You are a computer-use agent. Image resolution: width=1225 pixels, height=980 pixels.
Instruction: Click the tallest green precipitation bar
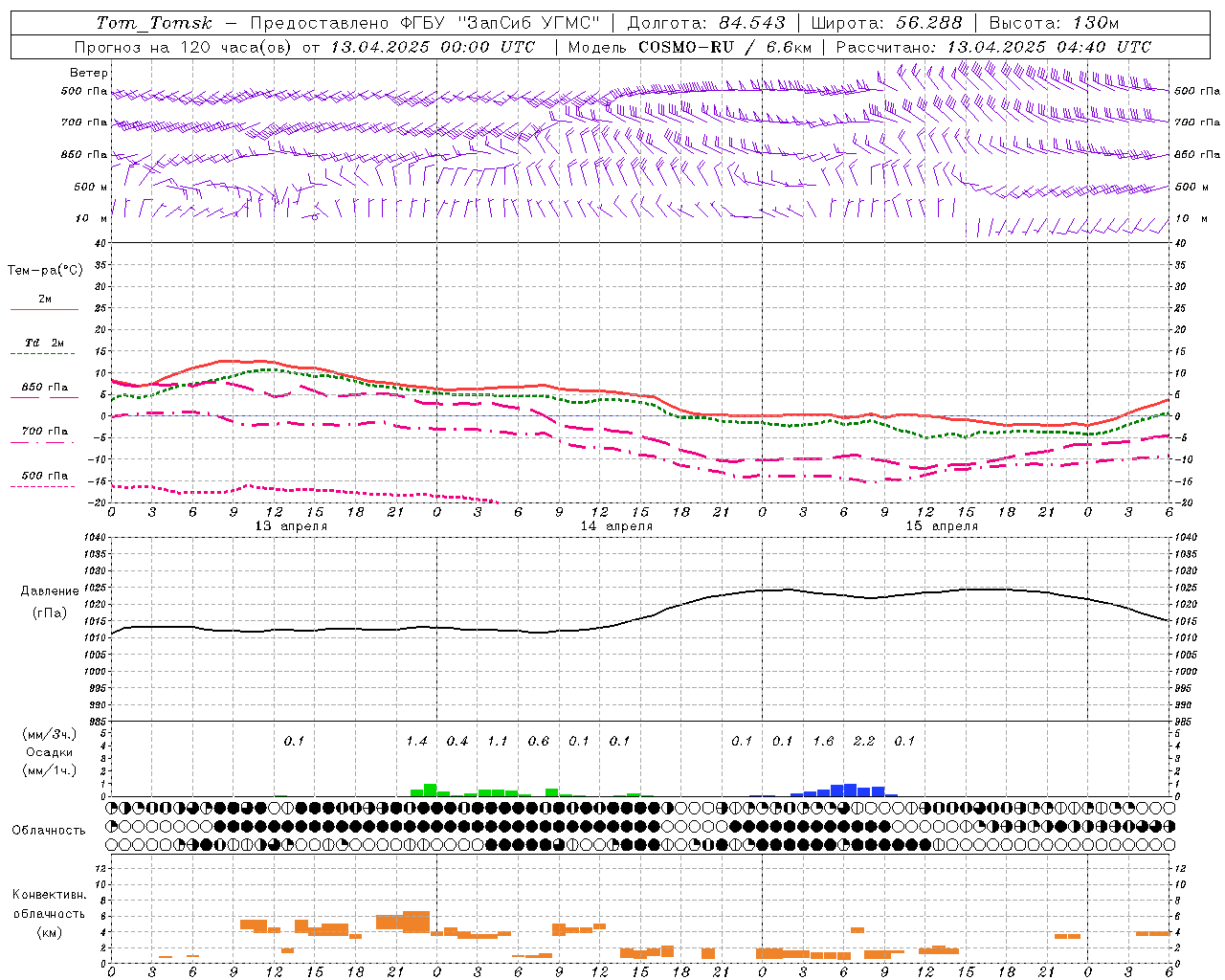(430, 790)
